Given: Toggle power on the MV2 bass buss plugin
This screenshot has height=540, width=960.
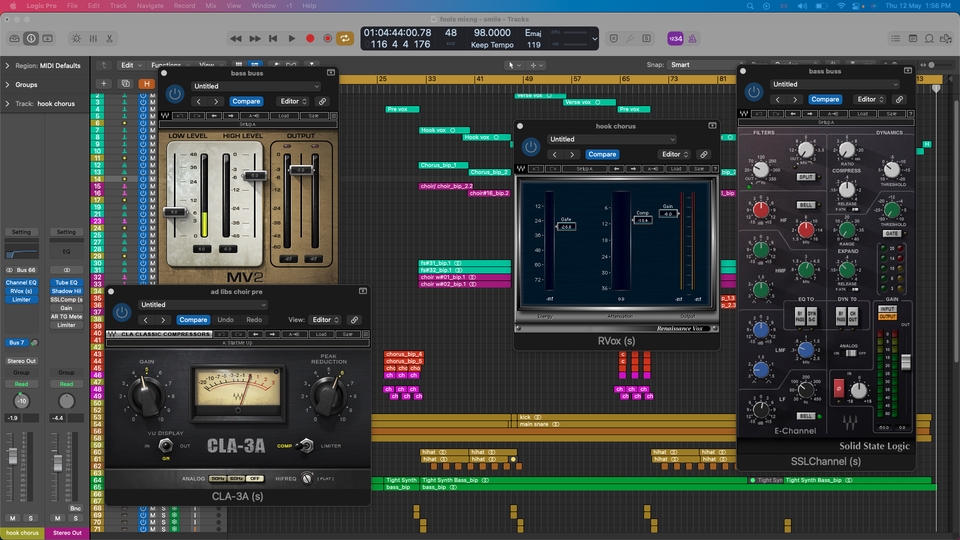Looking at the screenshot, I should pos(175,94).
